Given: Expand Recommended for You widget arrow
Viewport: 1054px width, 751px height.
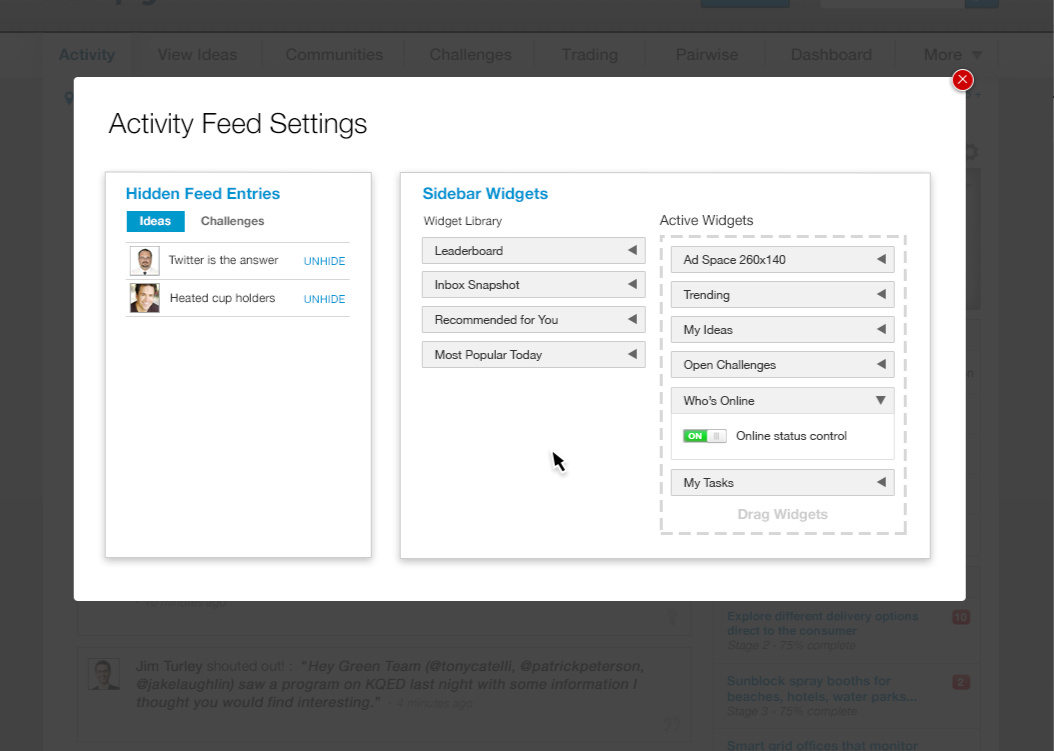Looking at the screenshot, I should 632,320.
